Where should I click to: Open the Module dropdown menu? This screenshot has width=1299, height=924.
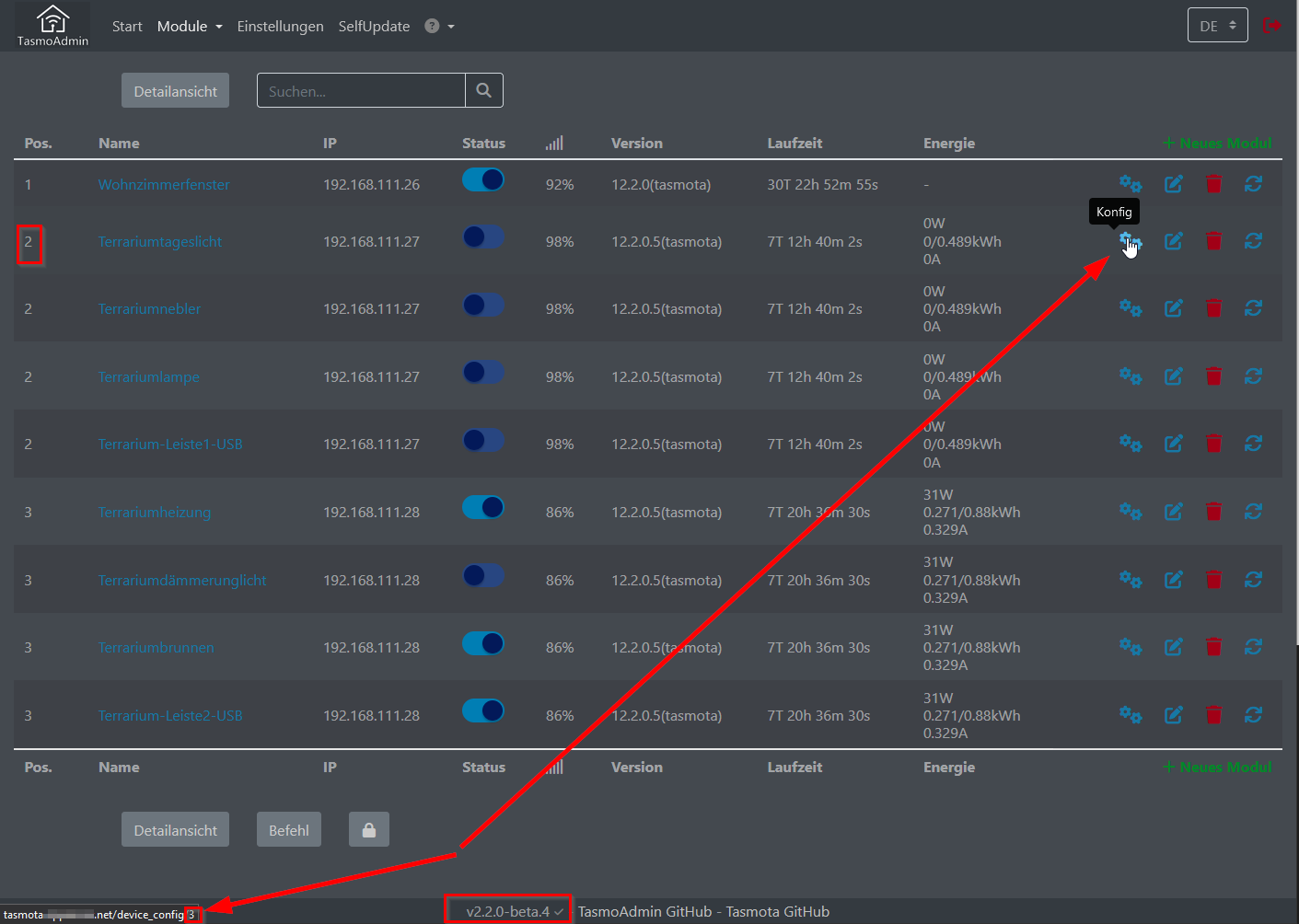coord(189,26)
